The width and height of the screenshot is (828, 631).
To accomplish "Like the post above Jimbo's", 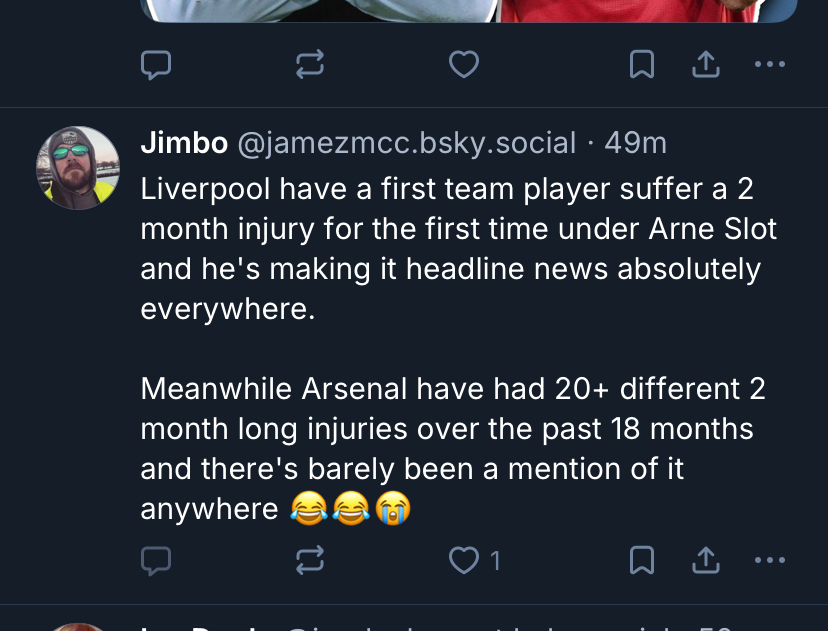I will (x=463, y=65).
